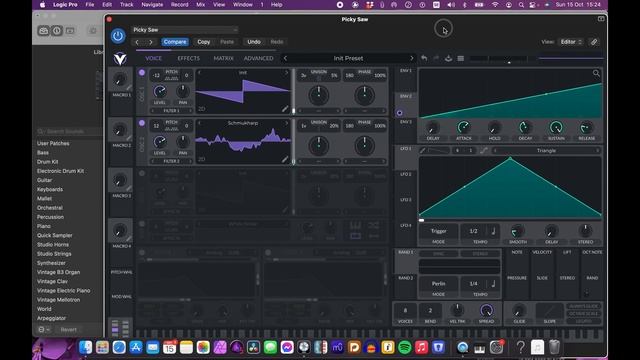Switch to the ADVANCED tab
Screen dimensions: 640x360
point(258,58)
